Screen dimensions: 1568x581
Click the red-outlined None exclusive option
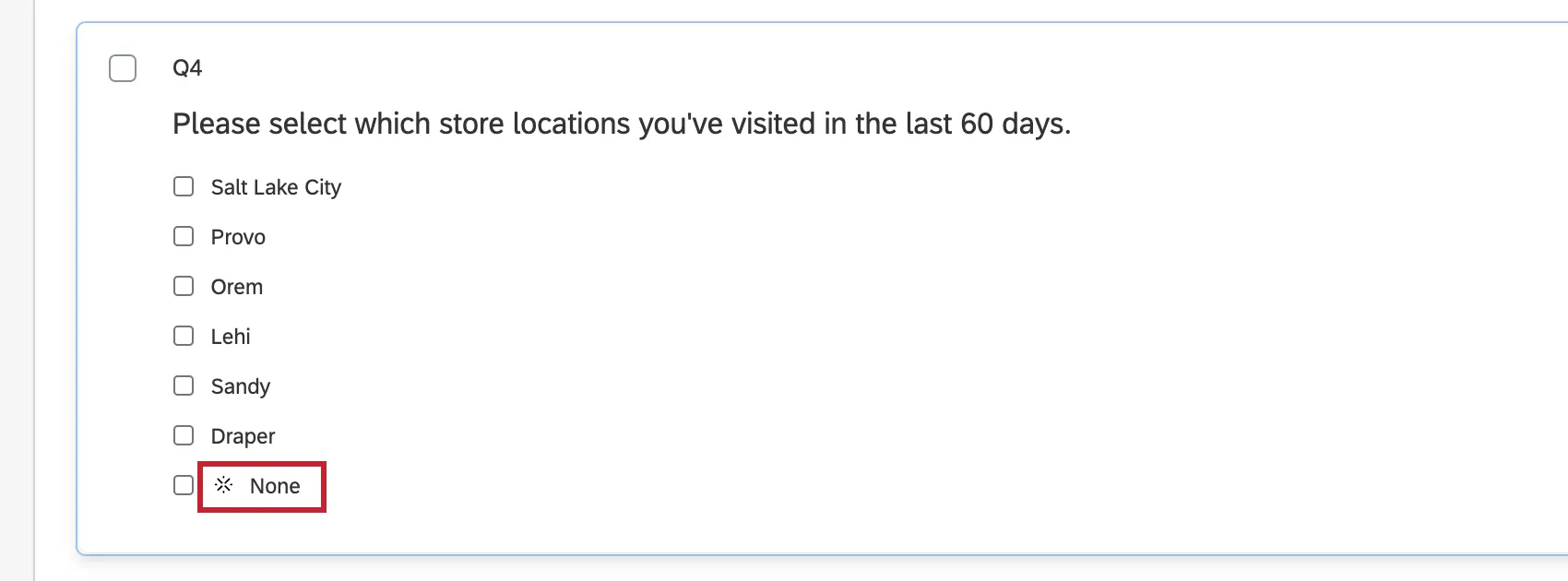[x=261, y=485]
